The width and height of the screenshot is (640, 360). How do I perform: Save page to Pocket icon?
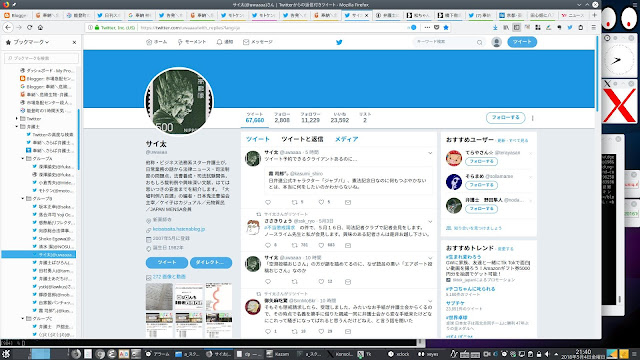click(x=436, y=27)
